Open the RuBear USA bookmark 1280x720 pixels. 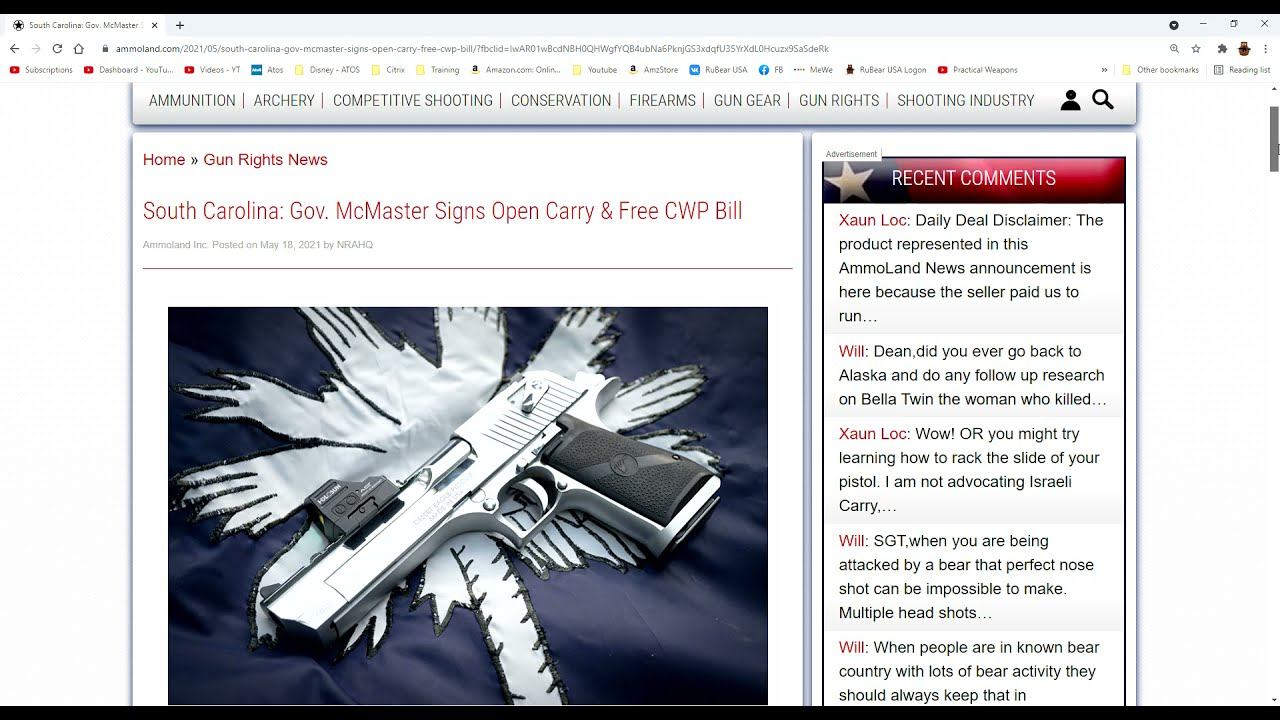(718, 70)
